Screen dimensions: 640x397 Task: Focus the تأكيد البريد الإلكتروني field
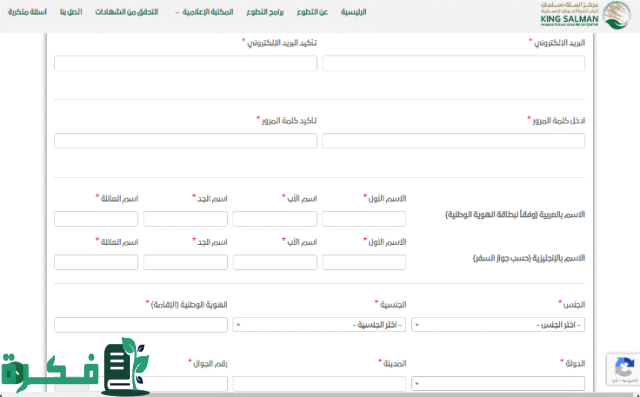(185, 63)
